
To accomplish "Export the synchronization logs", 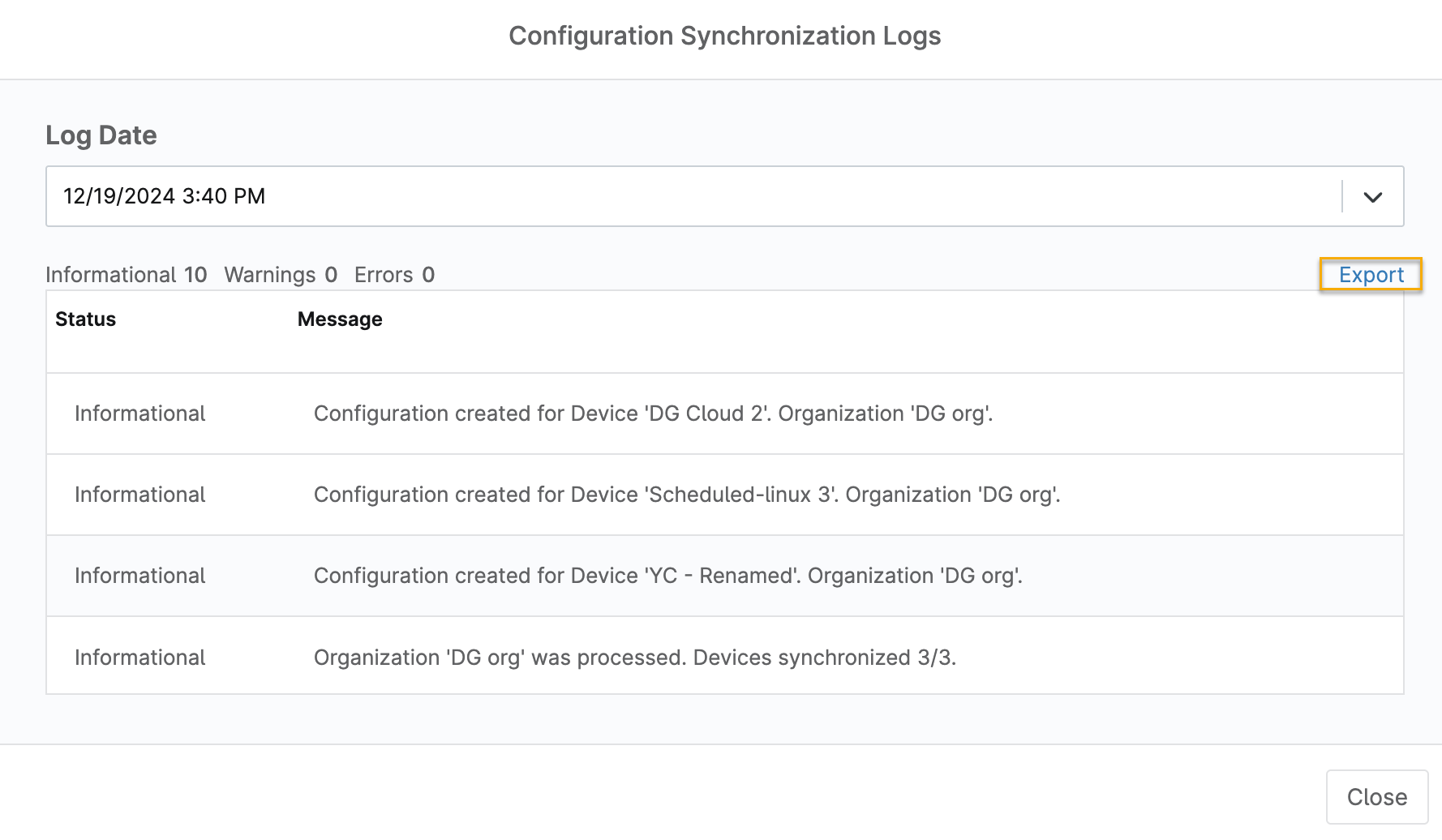I will coord(1370,275).
